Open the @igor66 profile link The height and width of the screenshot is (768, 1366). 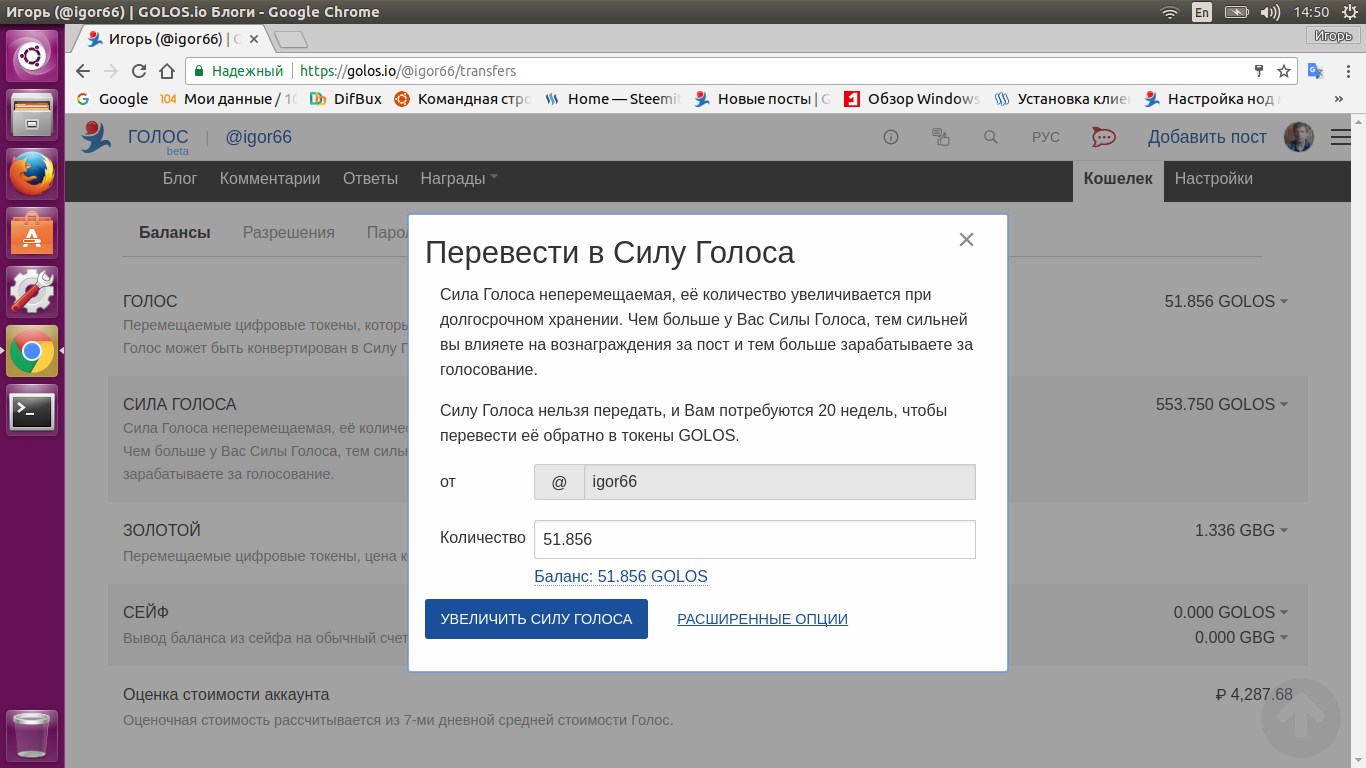point(258,137)
